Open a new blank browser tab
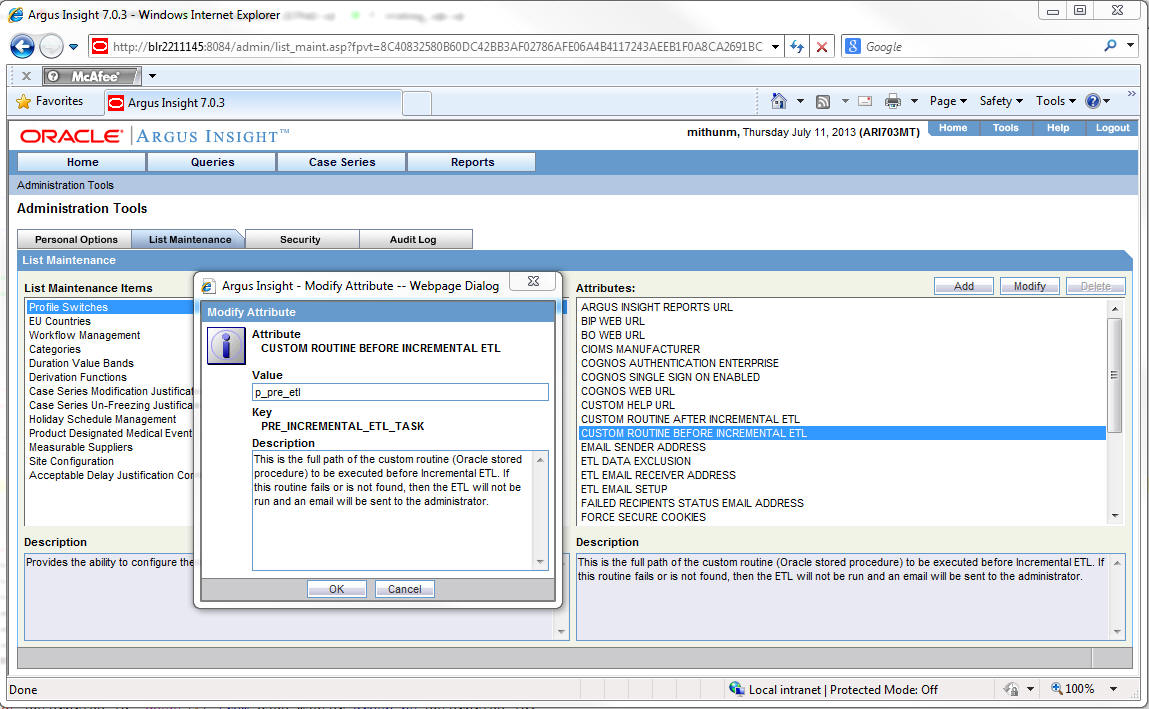1149x709 pixels. [417, 103]
